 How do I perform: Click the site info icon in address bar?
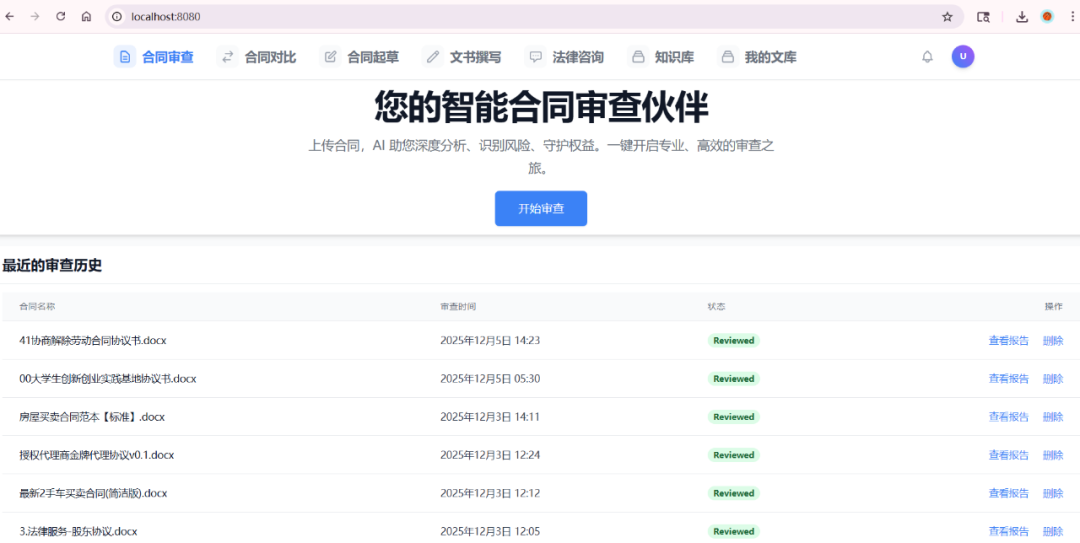[x=117, y=17]
